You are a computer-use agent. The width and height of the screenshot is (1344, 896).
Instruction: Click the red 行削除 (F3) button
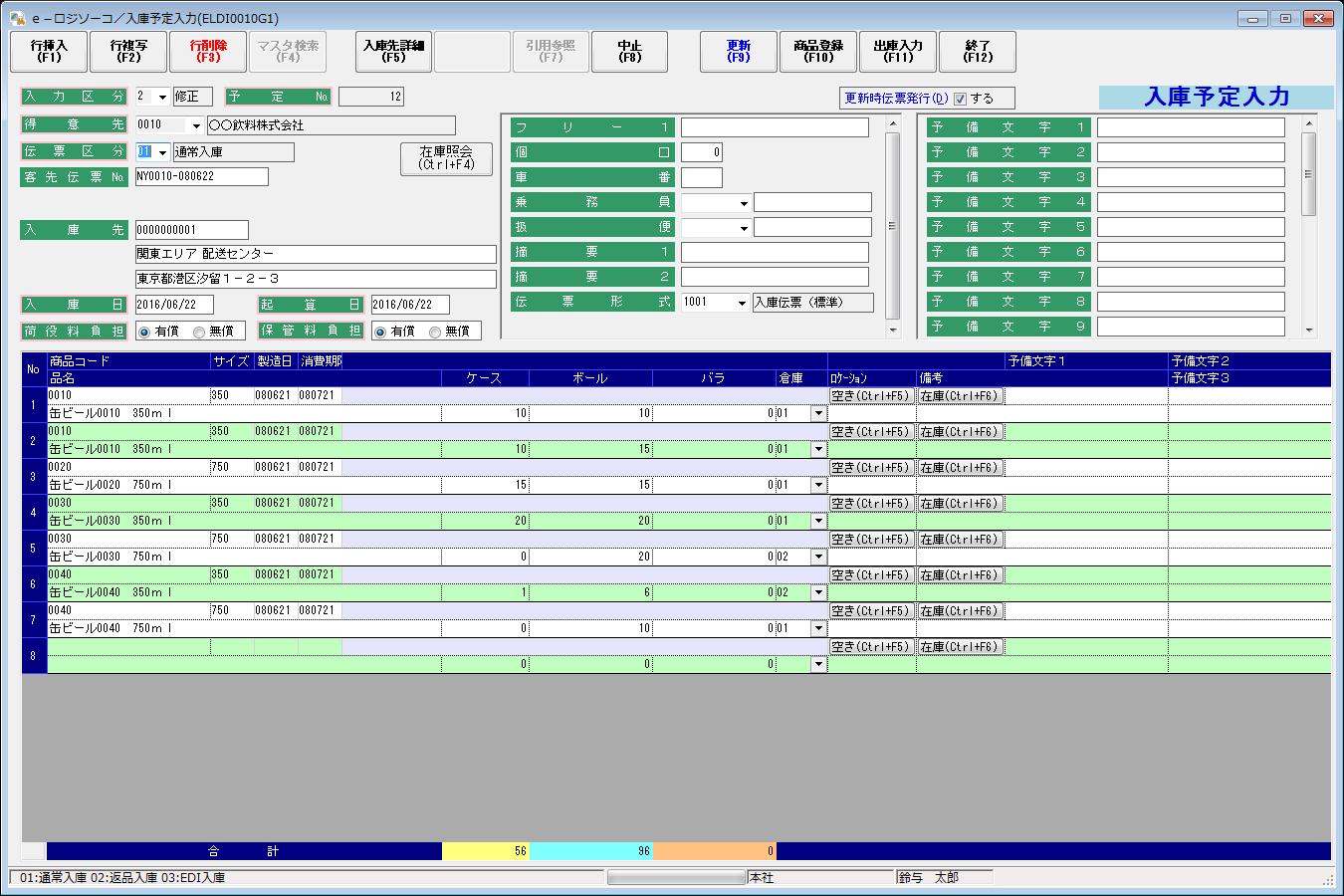208,52
